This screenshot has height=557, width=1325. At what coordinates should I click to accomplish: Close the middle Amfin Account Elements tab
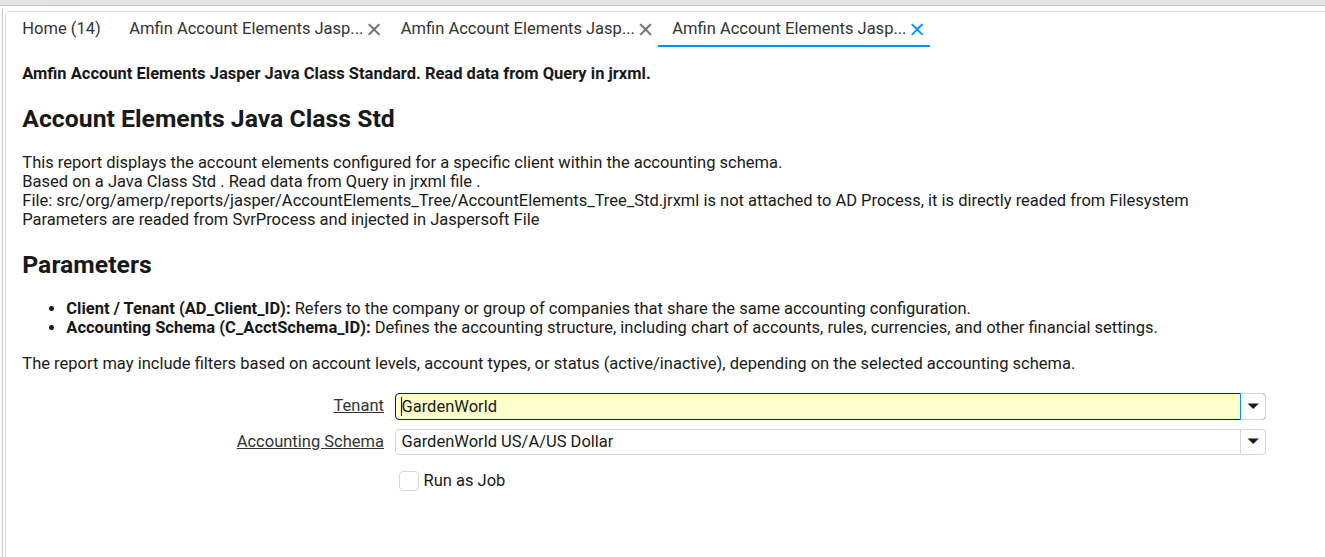click(645, 30)
